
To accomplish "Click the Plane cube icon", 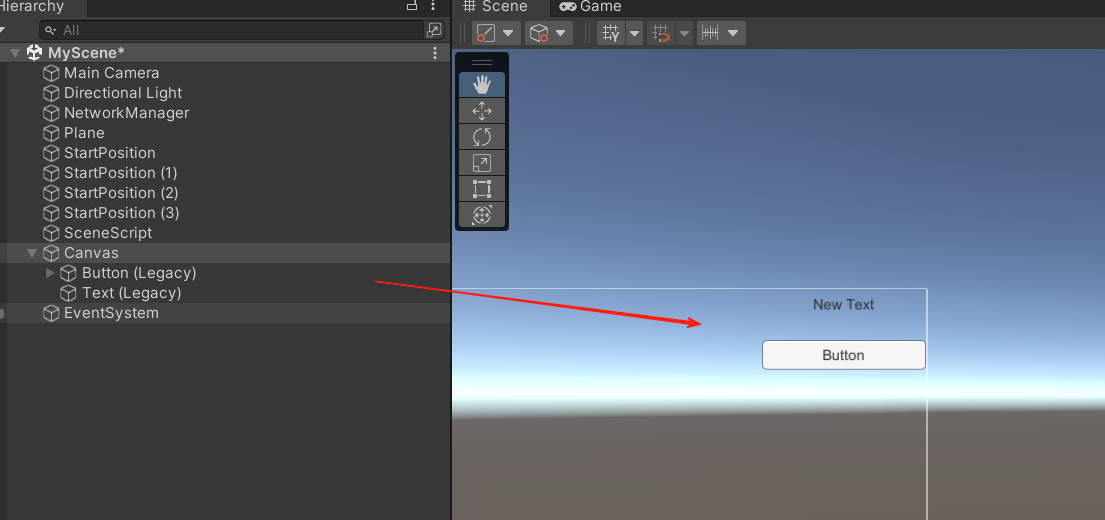I will (x=51, y=133).
